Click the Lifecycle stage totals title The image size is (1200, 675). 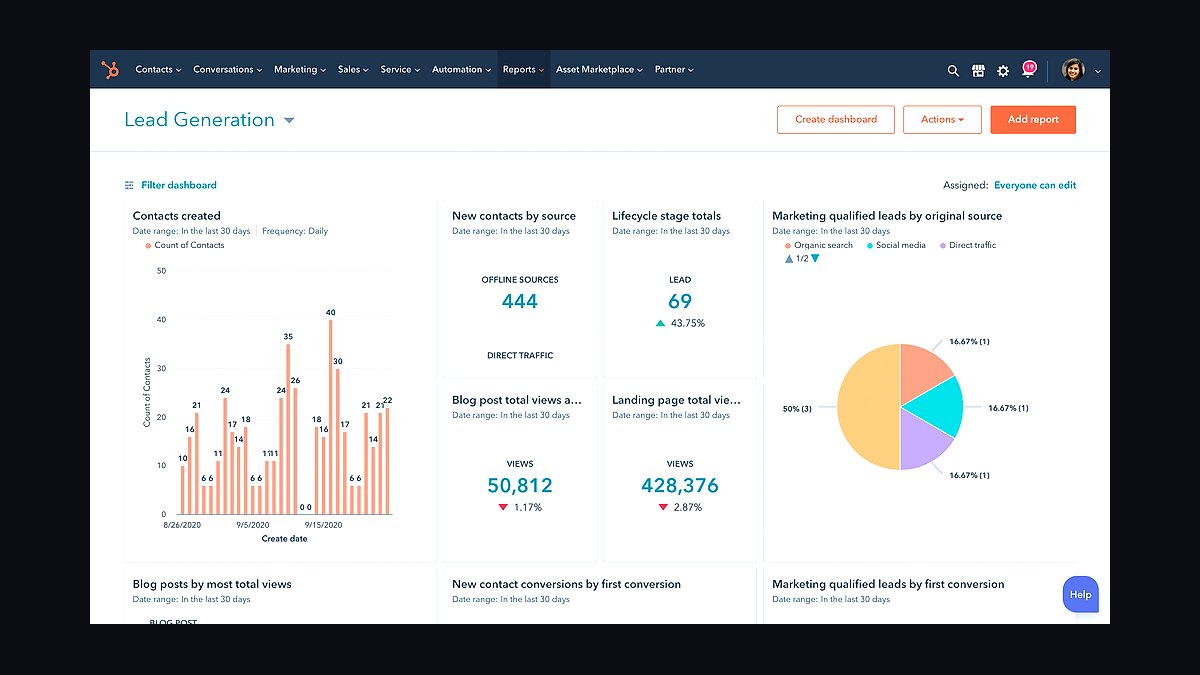(x=666, y=216)
